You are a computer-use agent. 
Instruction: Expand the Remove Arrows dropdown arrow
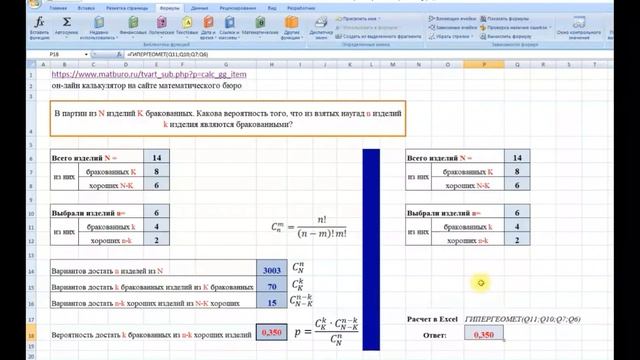click(x=472, y=36)
